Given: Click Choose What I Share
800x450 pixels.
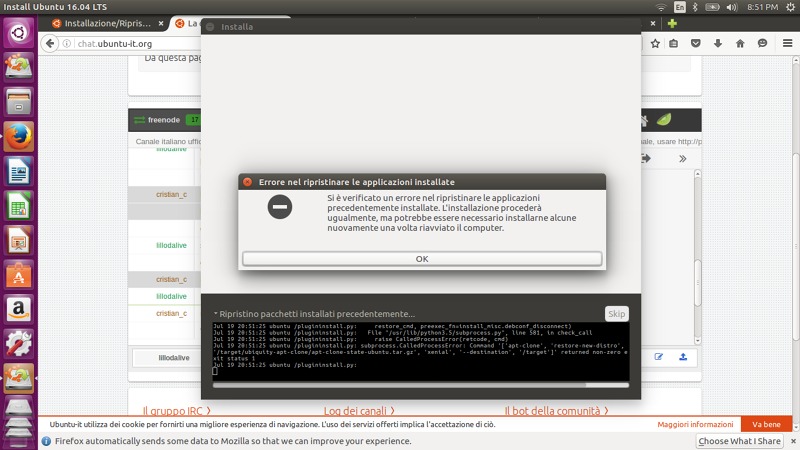Looking at the screenshot, I should (739, 441).
